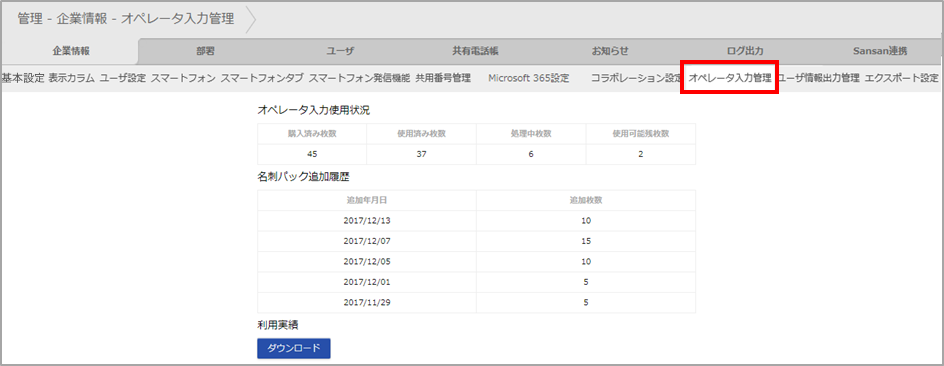Open コラボレーション設定 submenu

point(636,78)
